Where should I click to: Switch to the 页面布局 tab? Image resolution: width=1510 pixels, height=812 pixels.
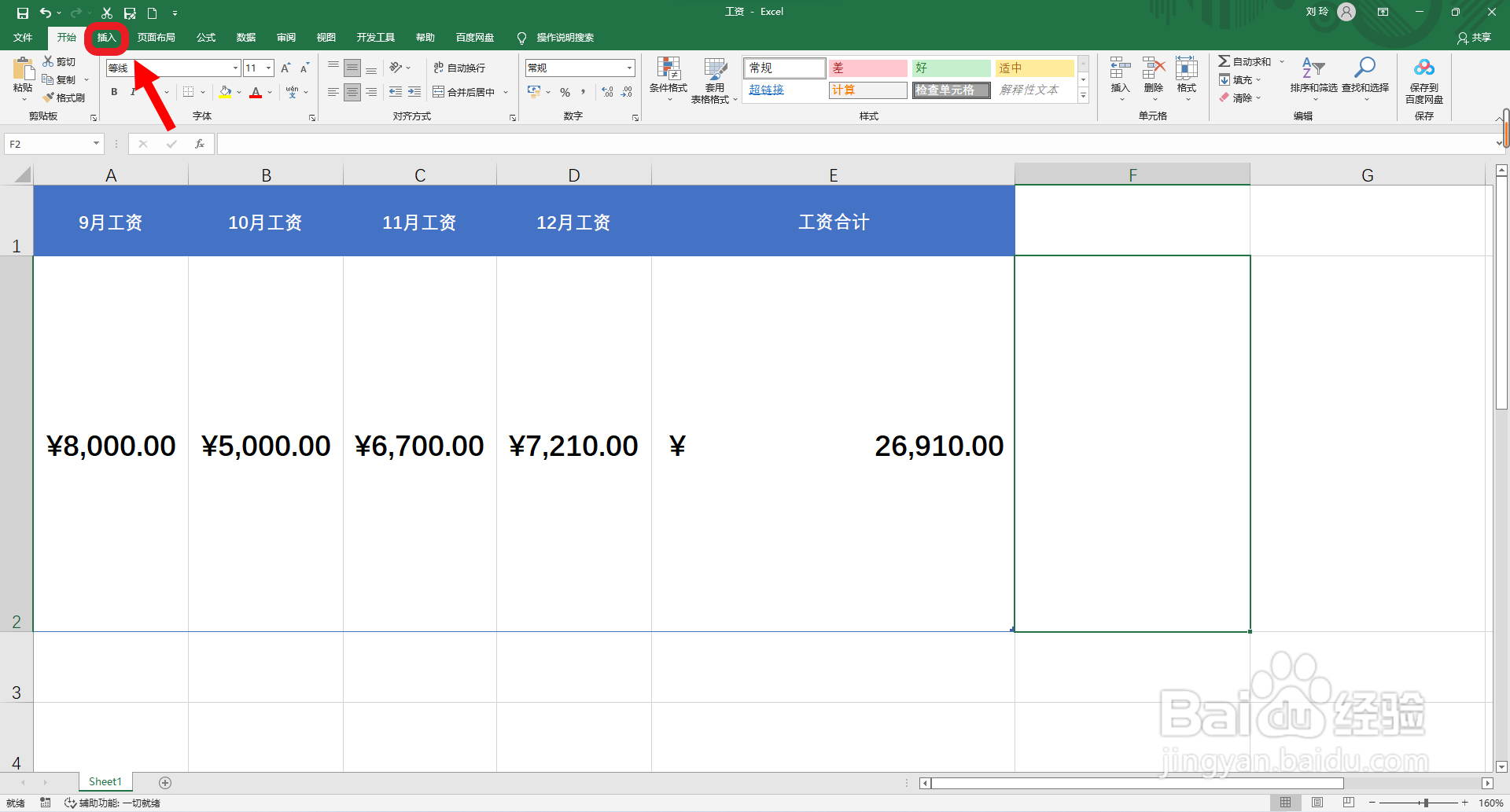tap(156, 37)
